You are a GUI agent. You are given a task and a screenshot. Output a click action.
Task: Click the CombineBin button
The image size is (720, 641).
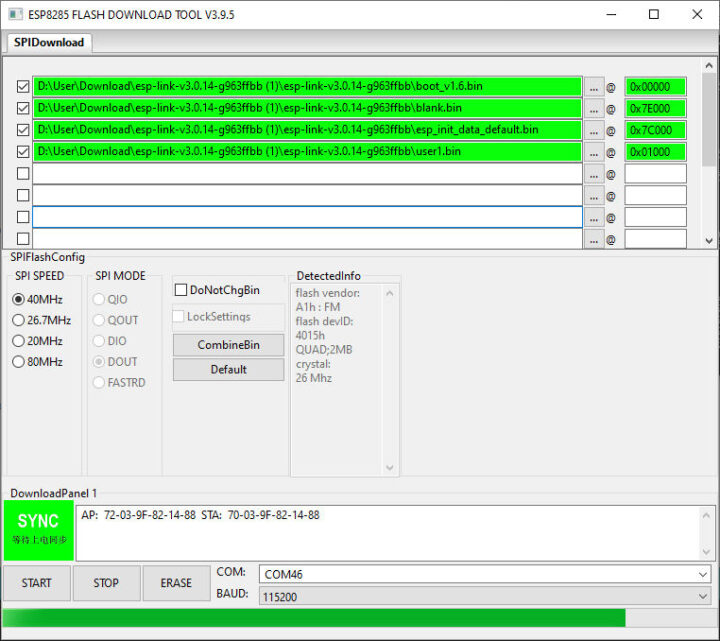(228, 345)
